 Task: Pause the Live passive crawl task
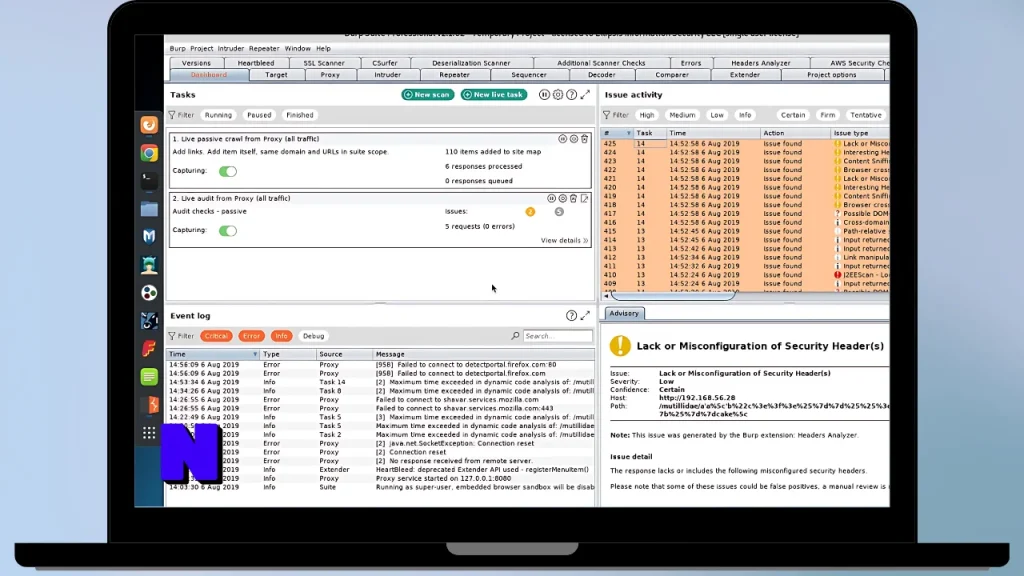[x=562, y=139]
